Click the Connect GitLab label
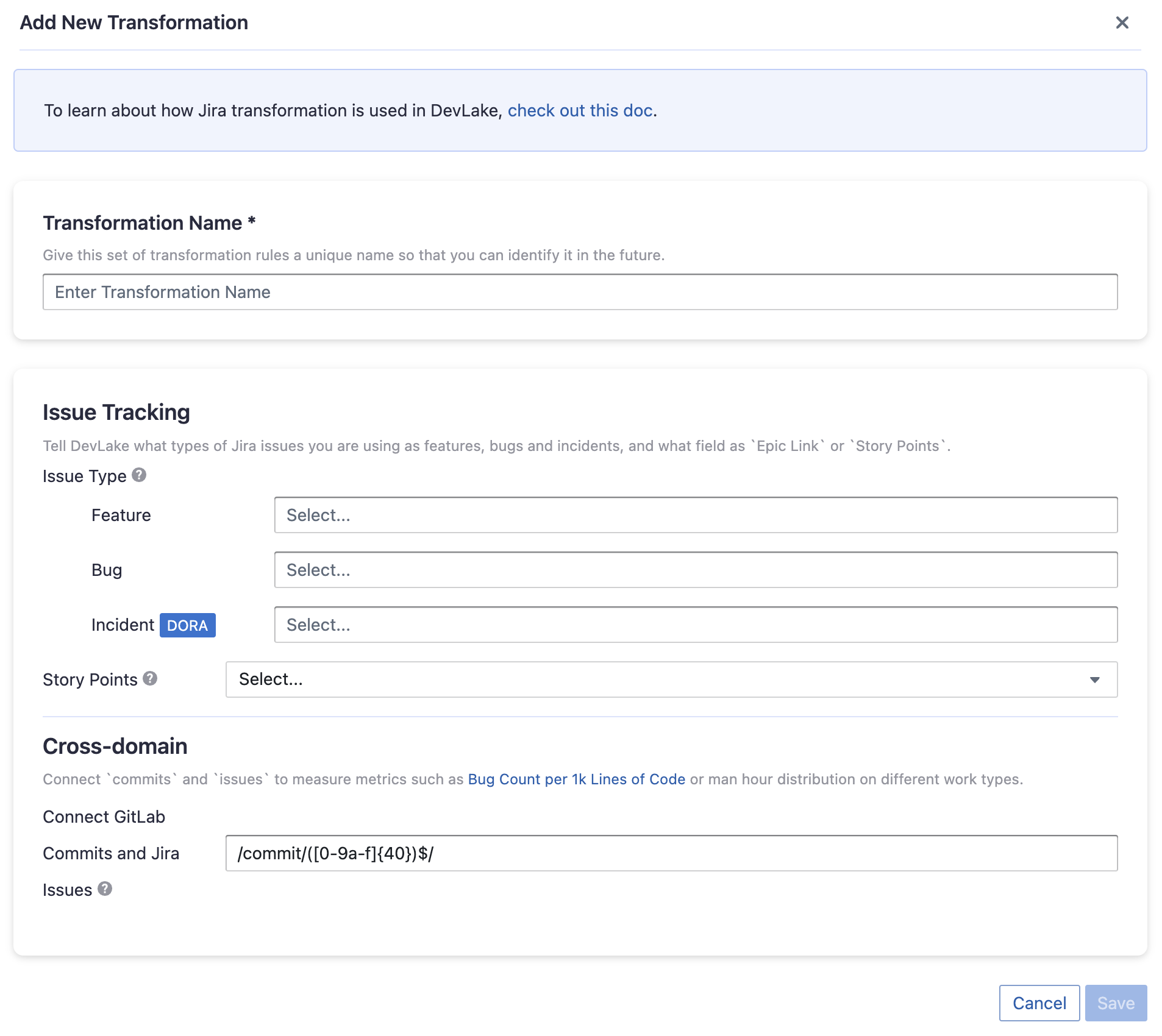 point(104,817)
